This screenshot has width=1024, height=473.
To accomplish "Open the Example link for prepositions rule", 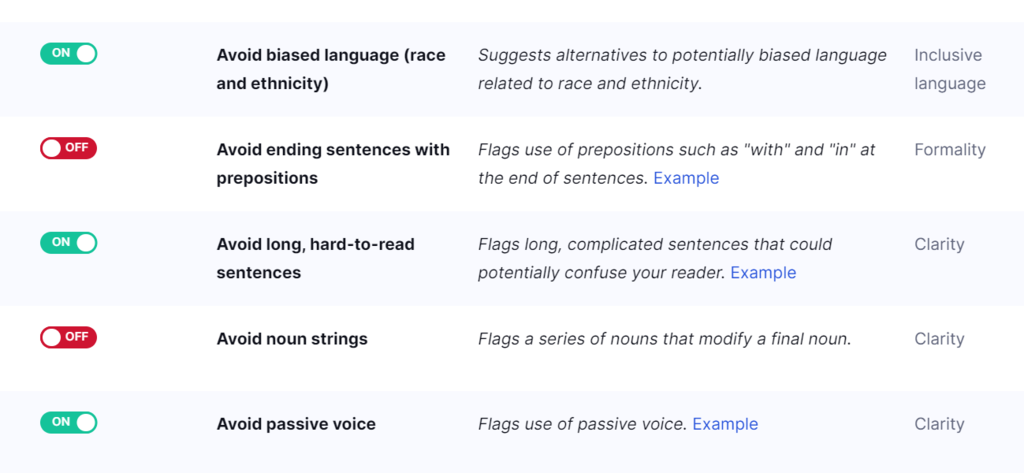I will pyautogui.click(x=686, y=178).
